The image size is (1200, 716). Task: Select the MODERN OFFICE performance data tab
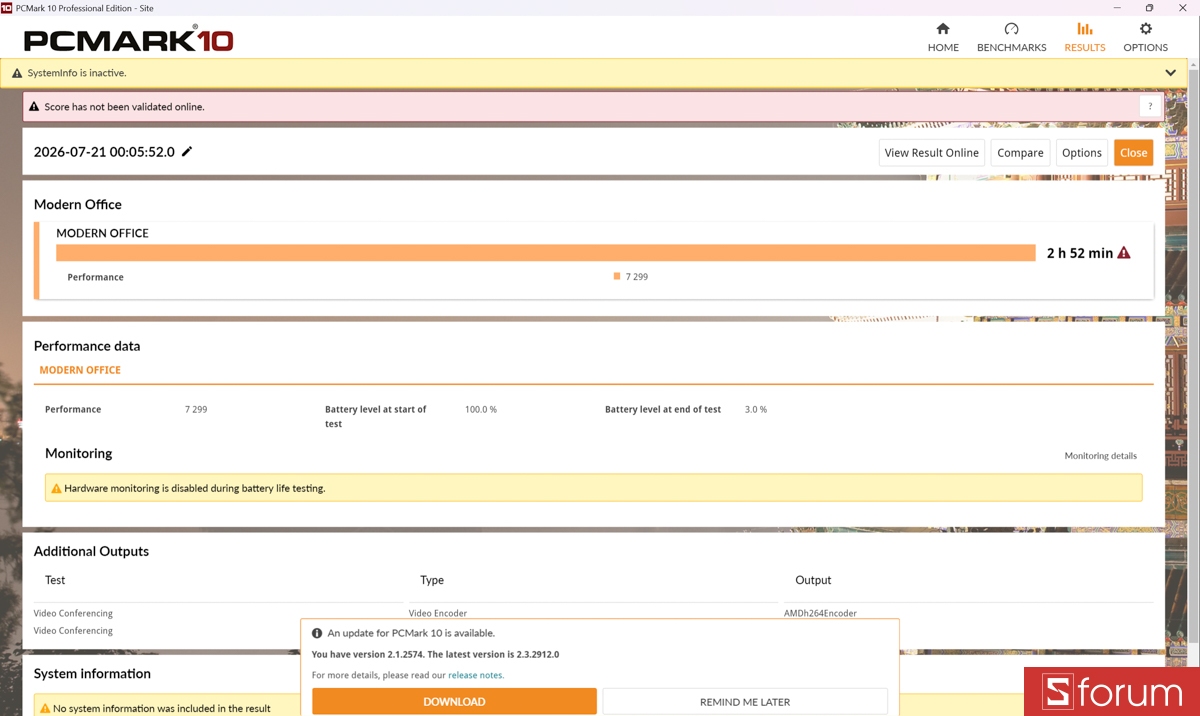click(80, 370)
